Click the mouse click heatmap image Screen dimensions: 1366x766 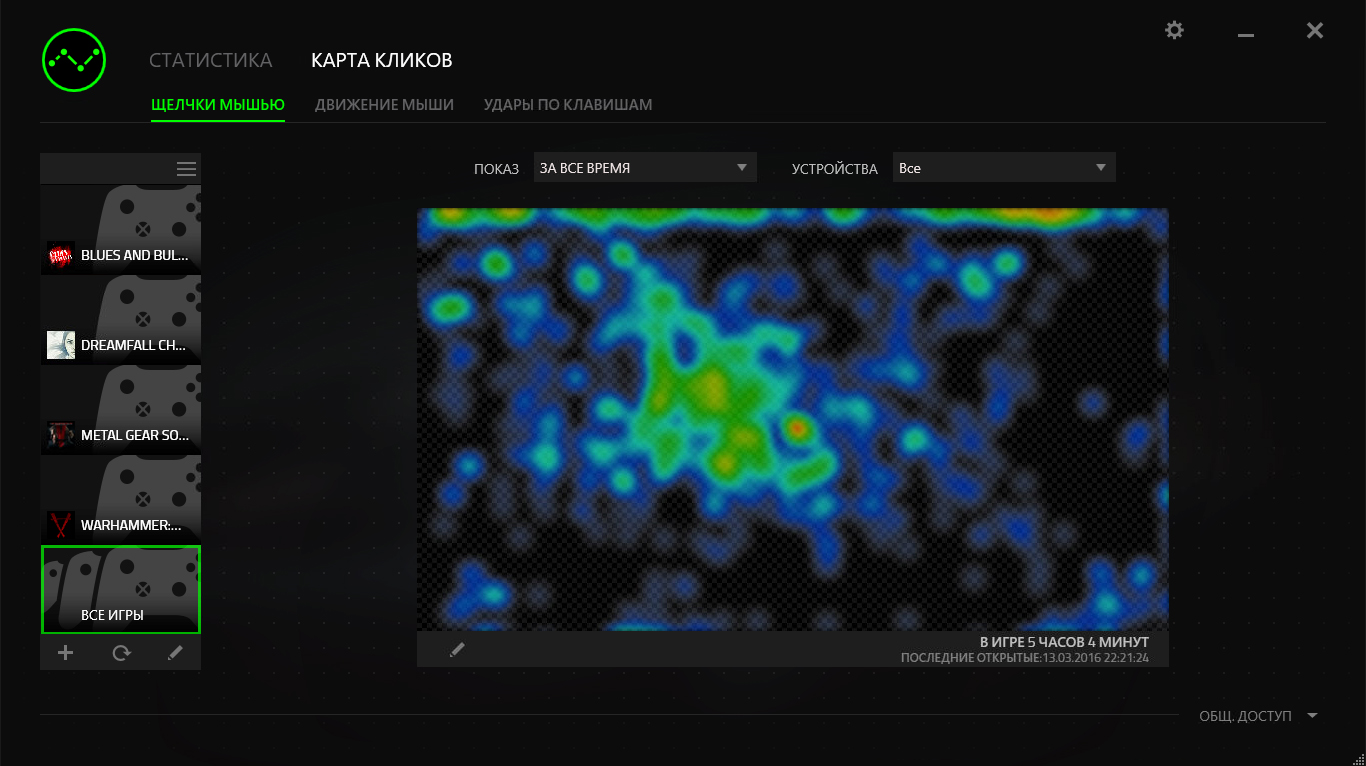(793, 420)
